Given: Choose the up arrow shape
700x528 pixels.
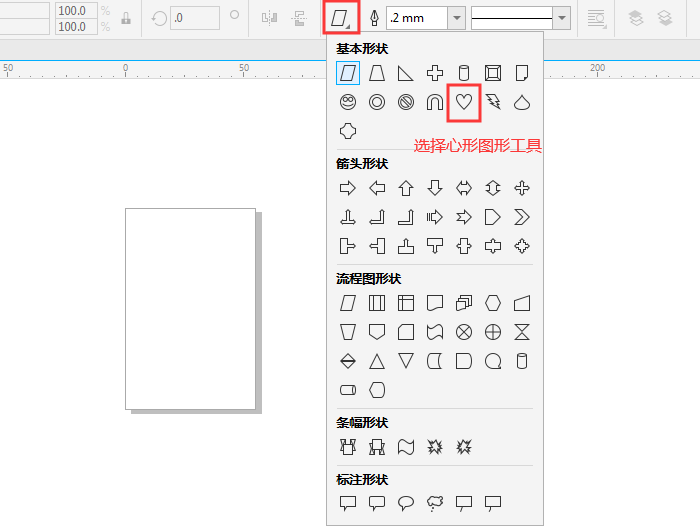Looking at the screenshot, I should pos(406,188).
